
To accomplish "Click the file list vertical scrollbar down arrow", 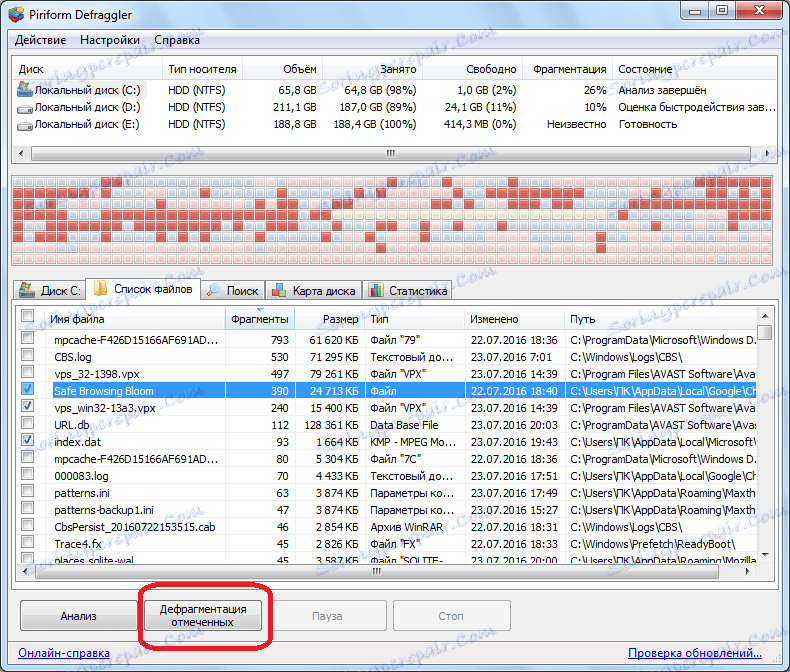I will pyautogui.click(x=765, y=554).
